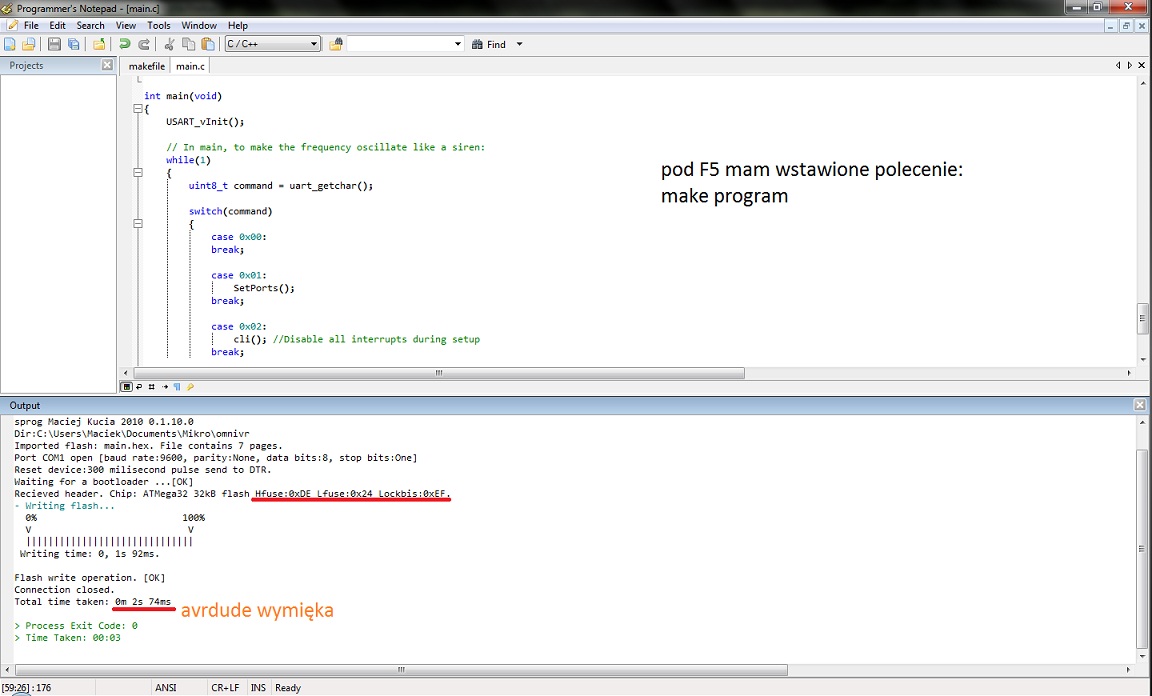Expand the Find button dropdown arrow
The image size is (1152, 696).
(519, 44)
